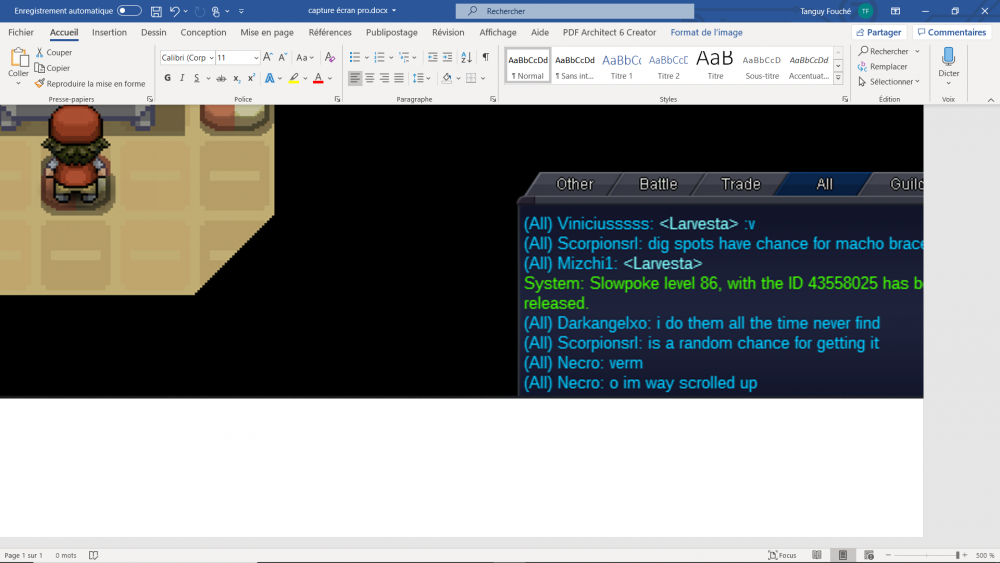Center-align text in the paragraph group

click(369, 78)
